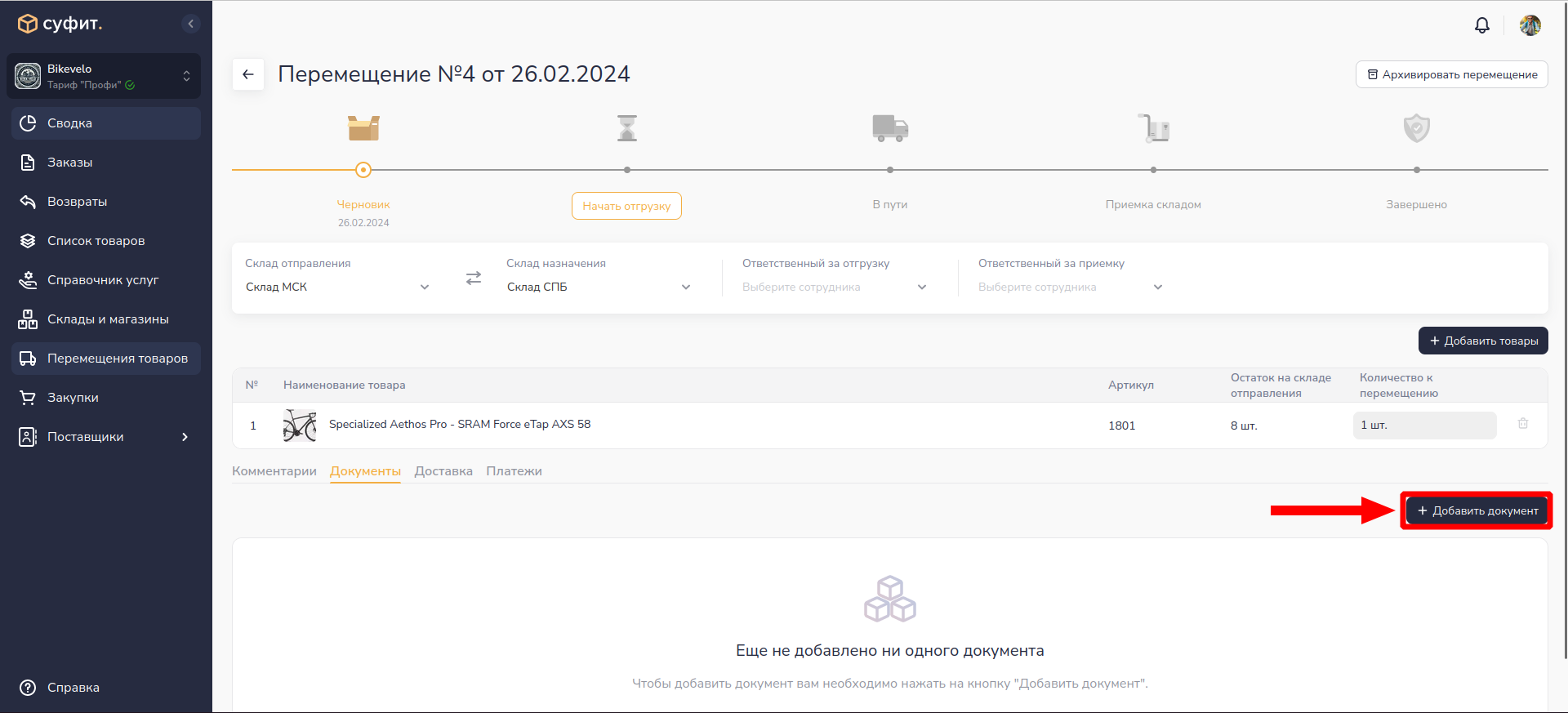The height and width of the screenshot is (713, 1568).
Task: Expand the Поставщики submenu arrow
Action: click(185, 437)
